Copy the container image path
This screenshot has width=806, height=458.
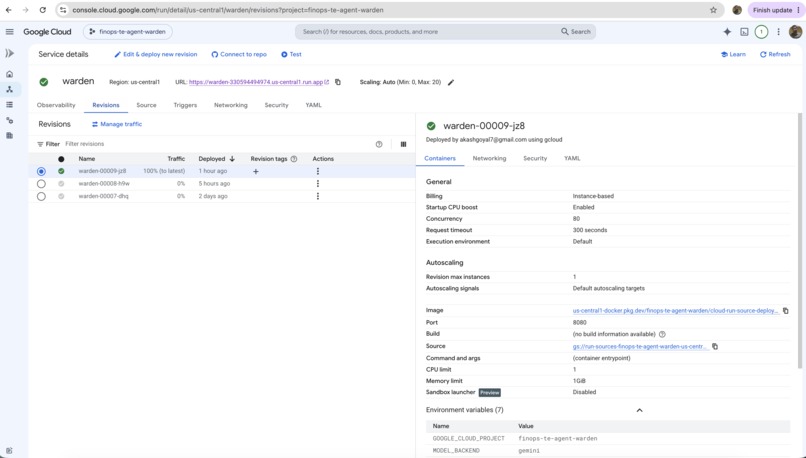tap(785, 311)
